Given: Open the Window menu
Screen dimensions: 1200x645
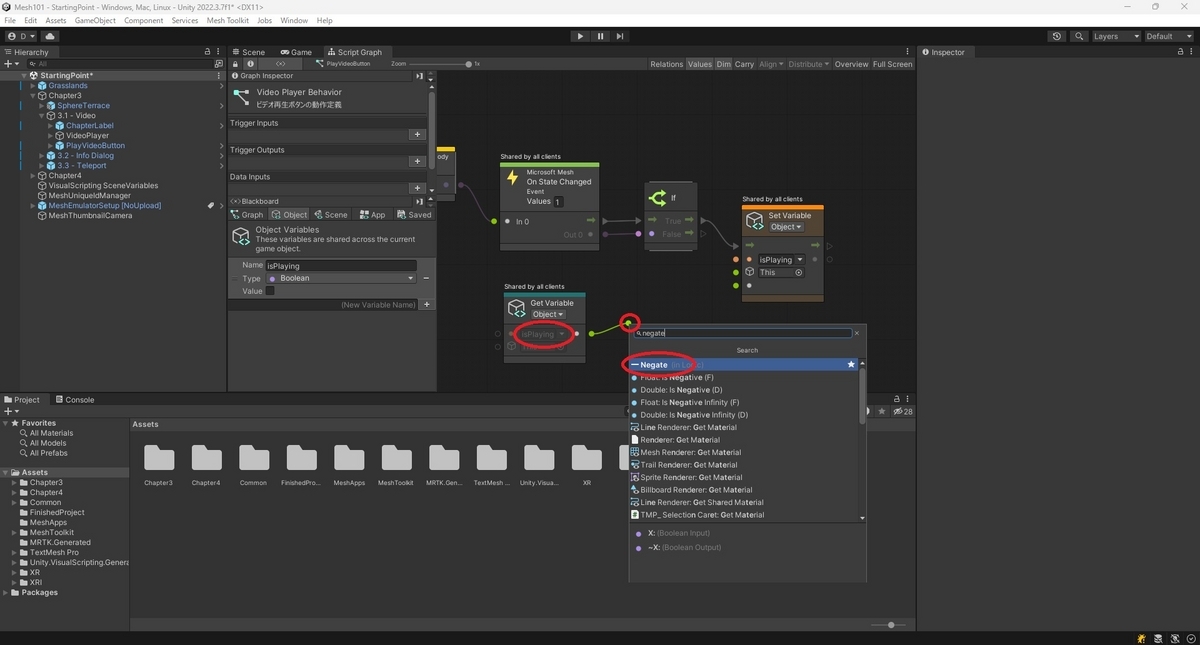Looking at the screenshot, I should click(294, 20).
